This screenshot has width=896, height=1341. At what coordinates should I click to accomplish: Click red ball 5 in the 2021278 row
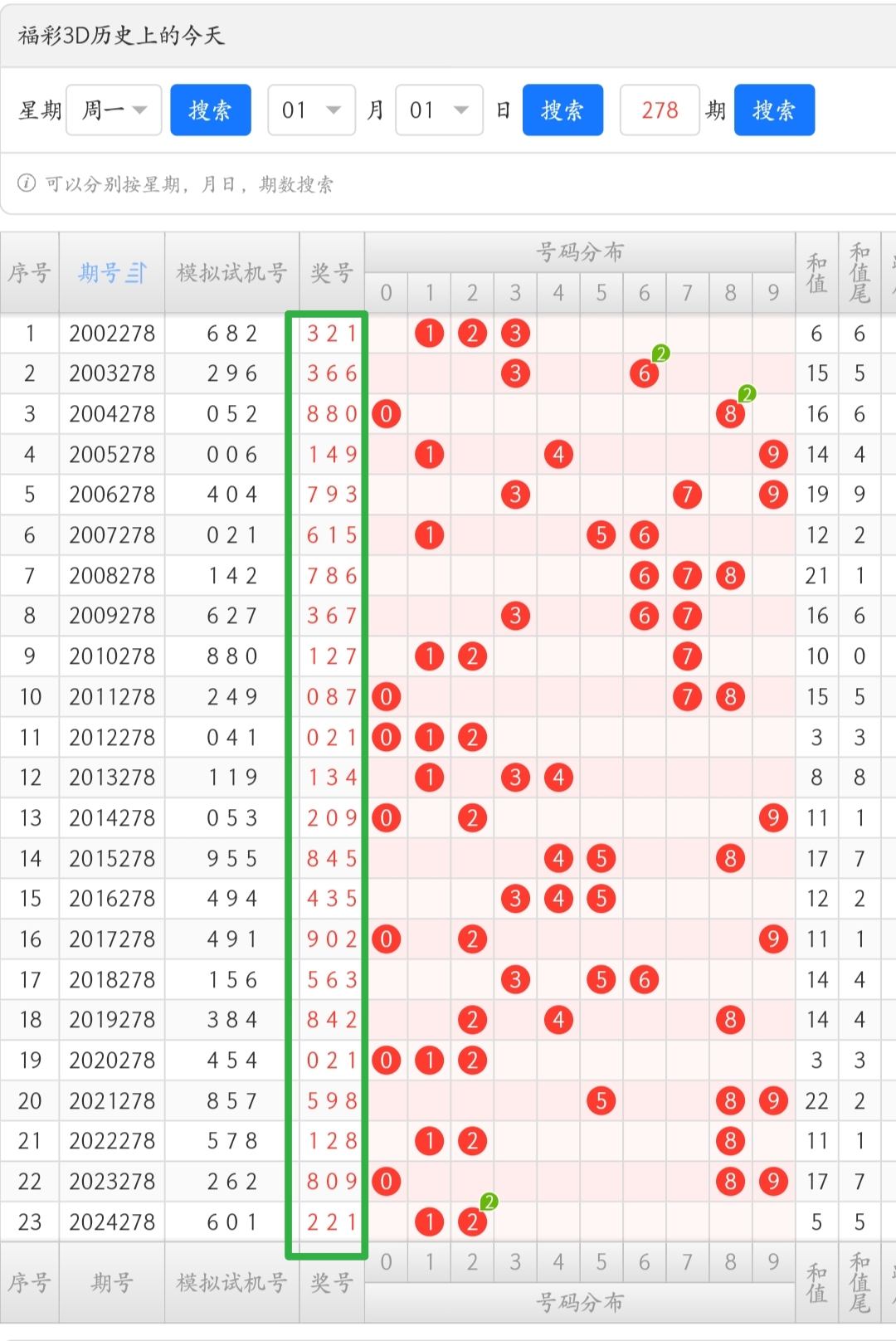601,1101
